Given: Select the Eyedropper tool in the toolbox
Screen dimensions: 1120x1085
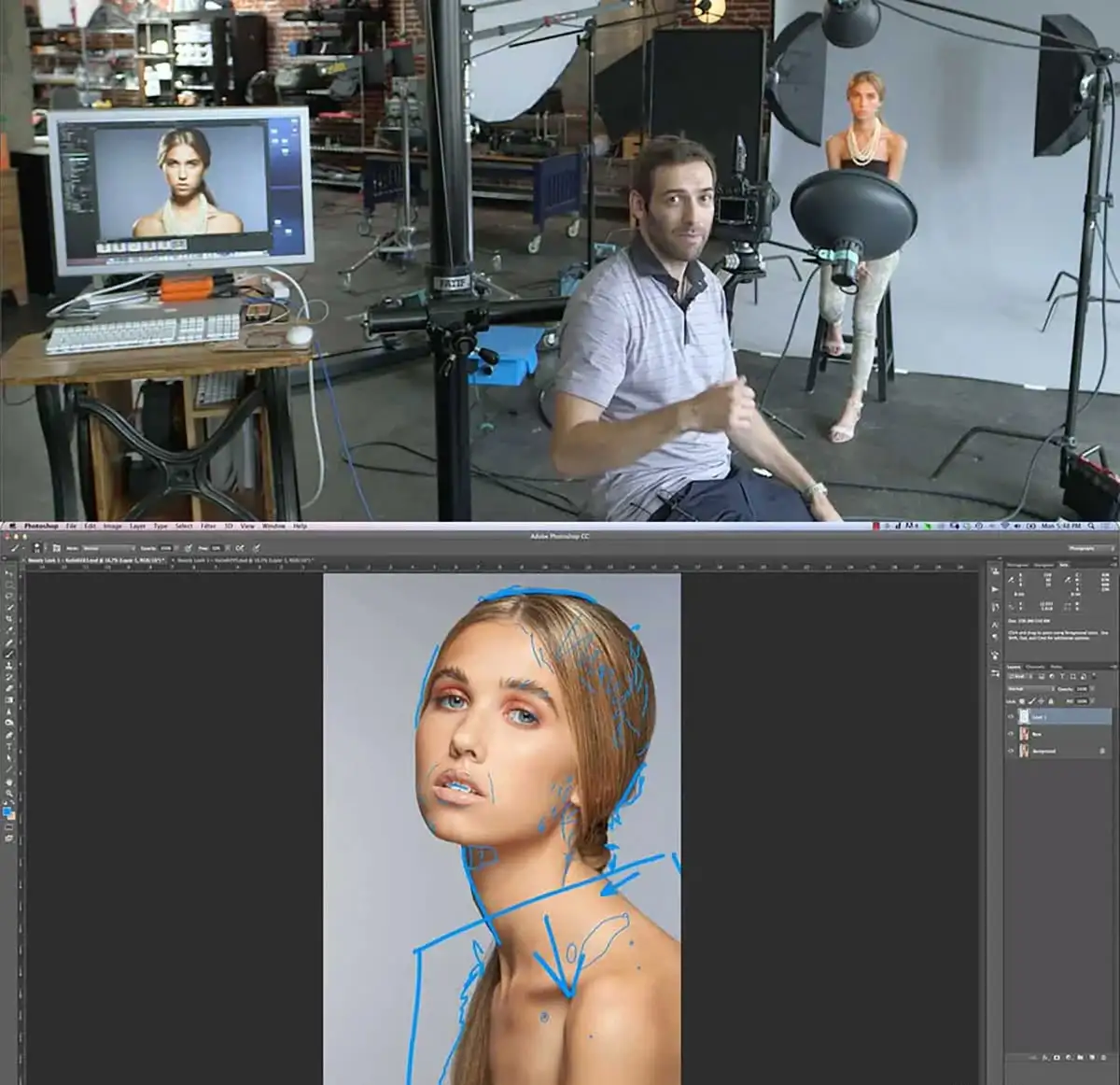Looking at the screenshot, I should pos(10,630).
